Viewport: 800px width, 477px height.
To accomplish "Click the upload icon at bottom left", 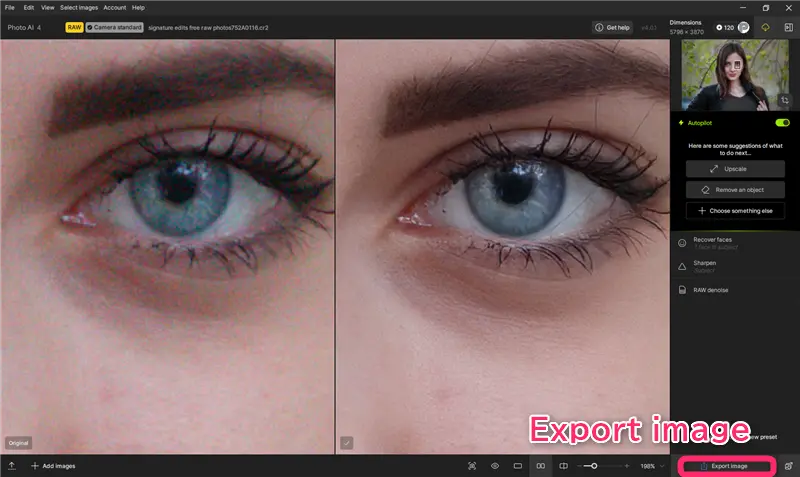I will click(11, 466).
